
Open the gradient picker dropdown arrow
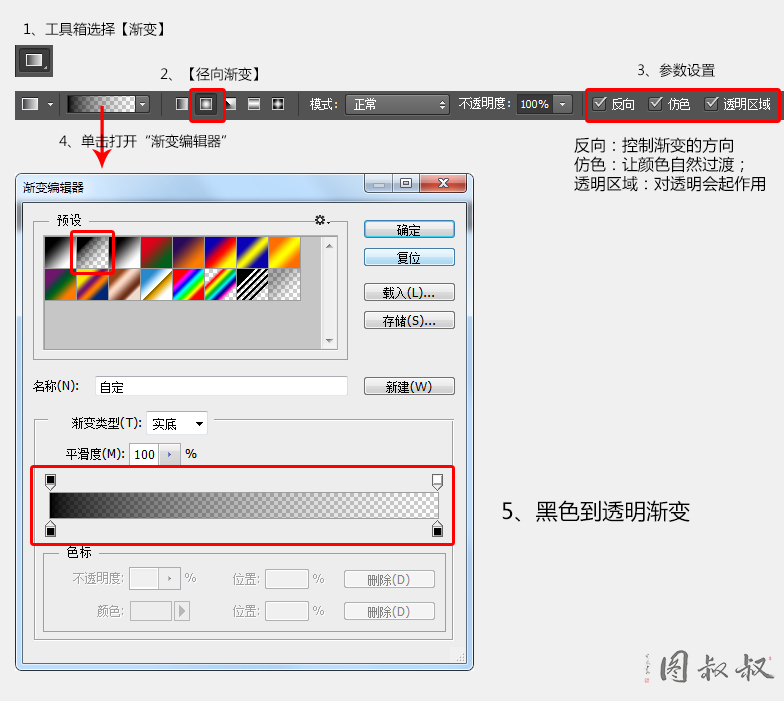click(x=143, y=104)
